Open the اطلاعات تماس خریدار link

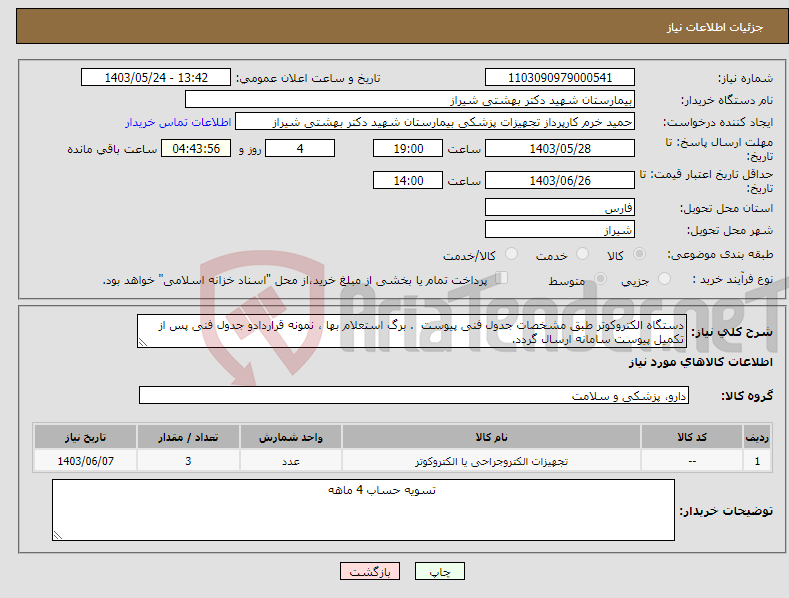(x=178, y=122)
